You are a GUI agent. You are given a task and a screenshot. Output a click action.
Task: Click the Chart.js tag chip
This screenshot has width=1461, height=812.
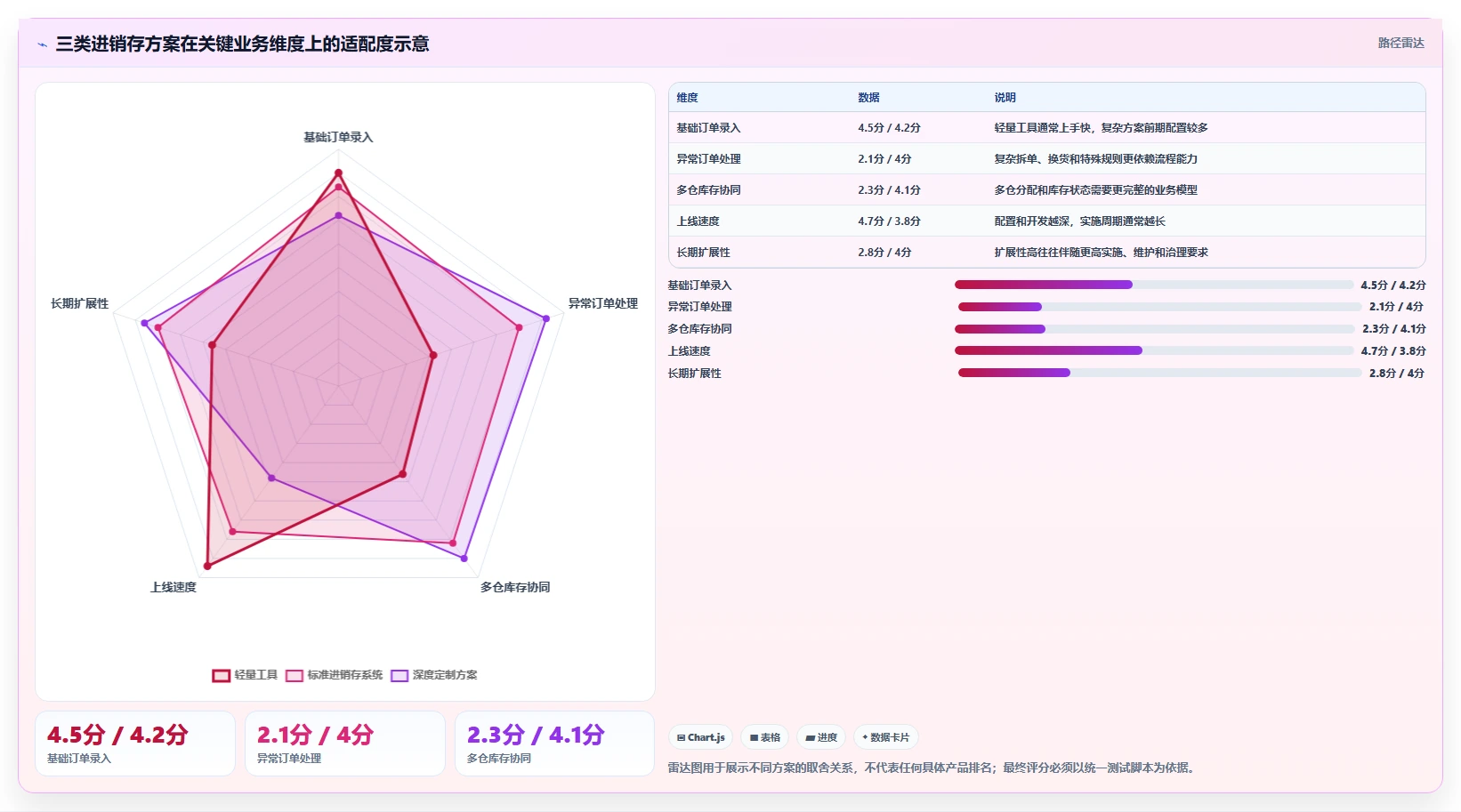pyautogui.click(x=700, y=737)
